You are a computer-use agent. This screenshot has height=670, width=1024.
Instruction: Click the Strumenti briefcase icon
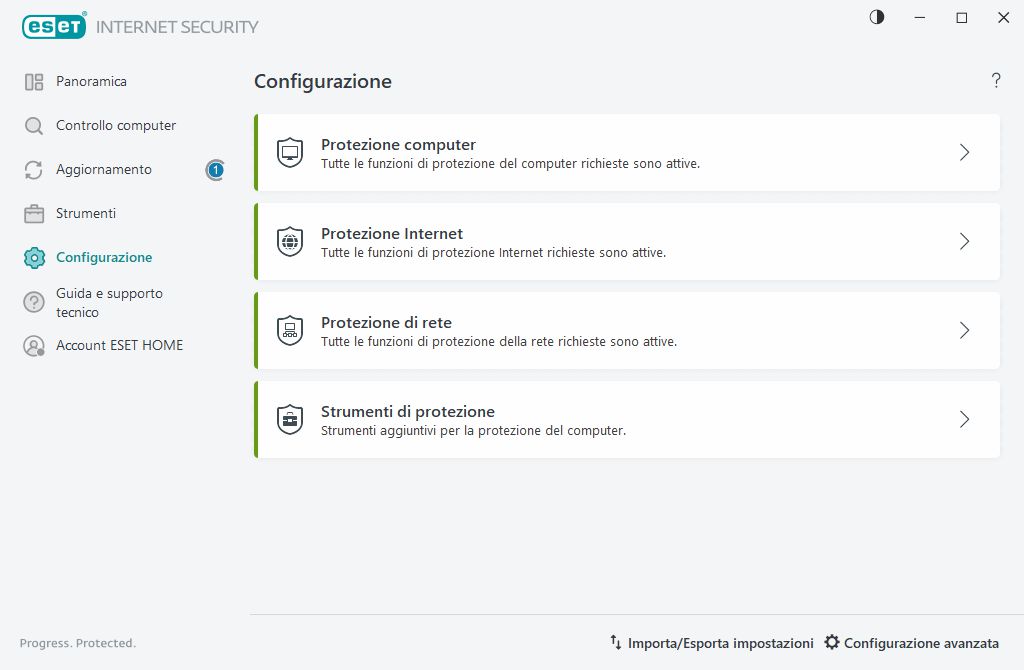coord(34,214)
